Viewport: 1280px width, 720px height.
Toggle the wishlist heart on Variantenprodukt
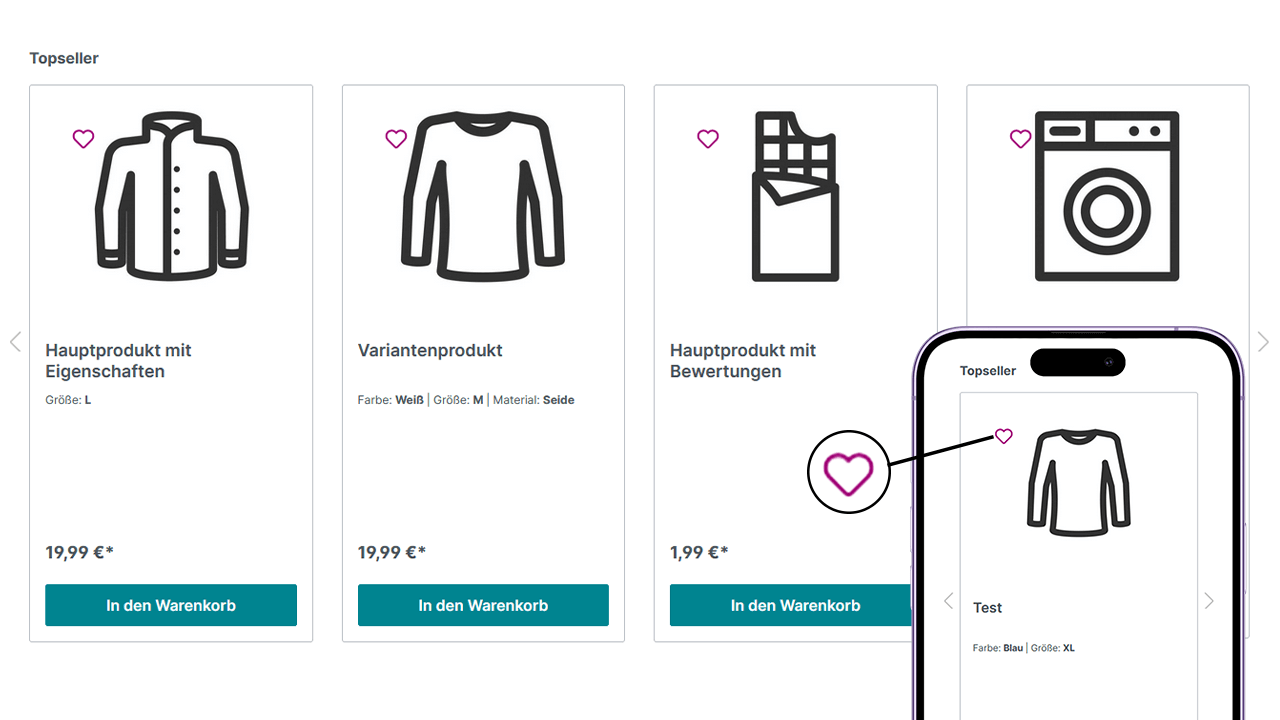pyautogui.click(x=396, y=139)
